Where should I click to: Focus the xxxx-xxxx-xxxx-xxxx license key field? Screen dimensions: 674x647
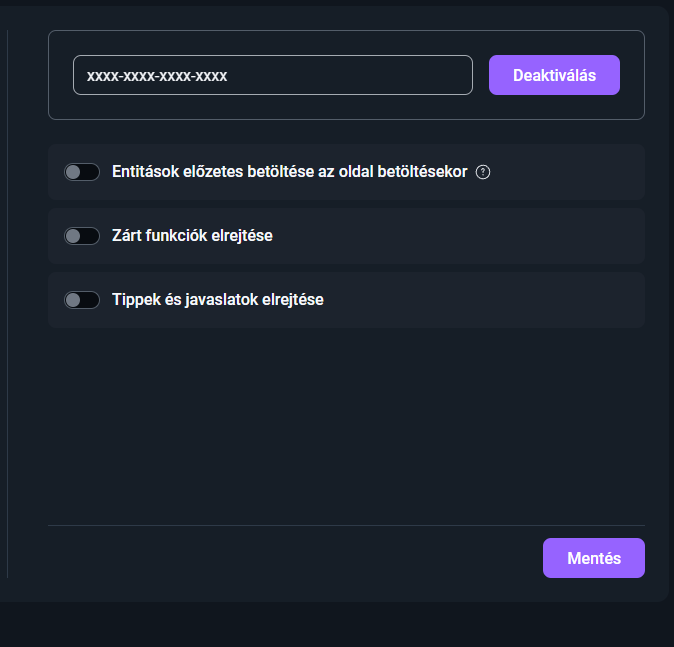pos(272,75)
